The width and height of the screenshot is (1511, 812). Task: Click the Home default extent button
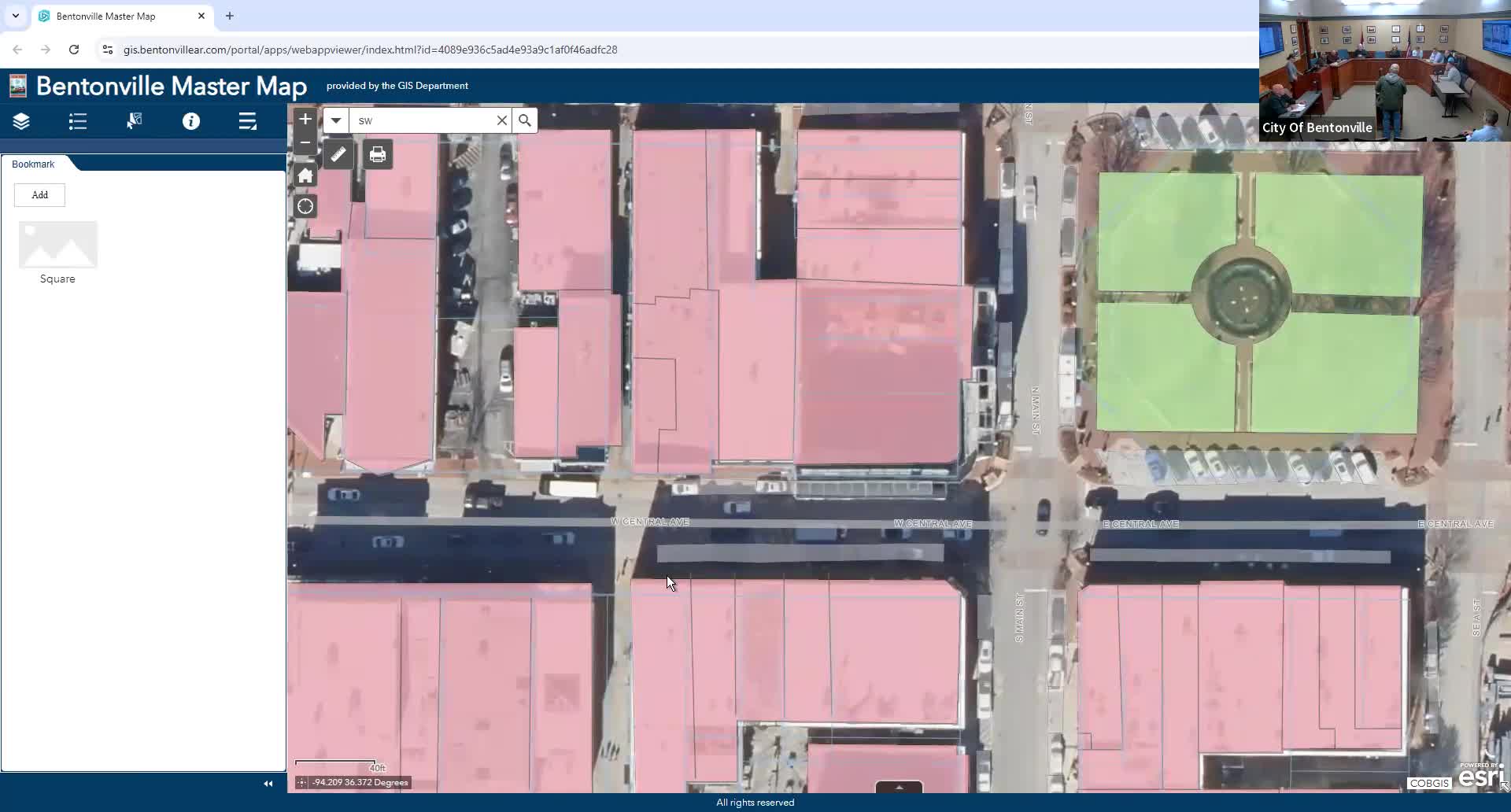305,175
